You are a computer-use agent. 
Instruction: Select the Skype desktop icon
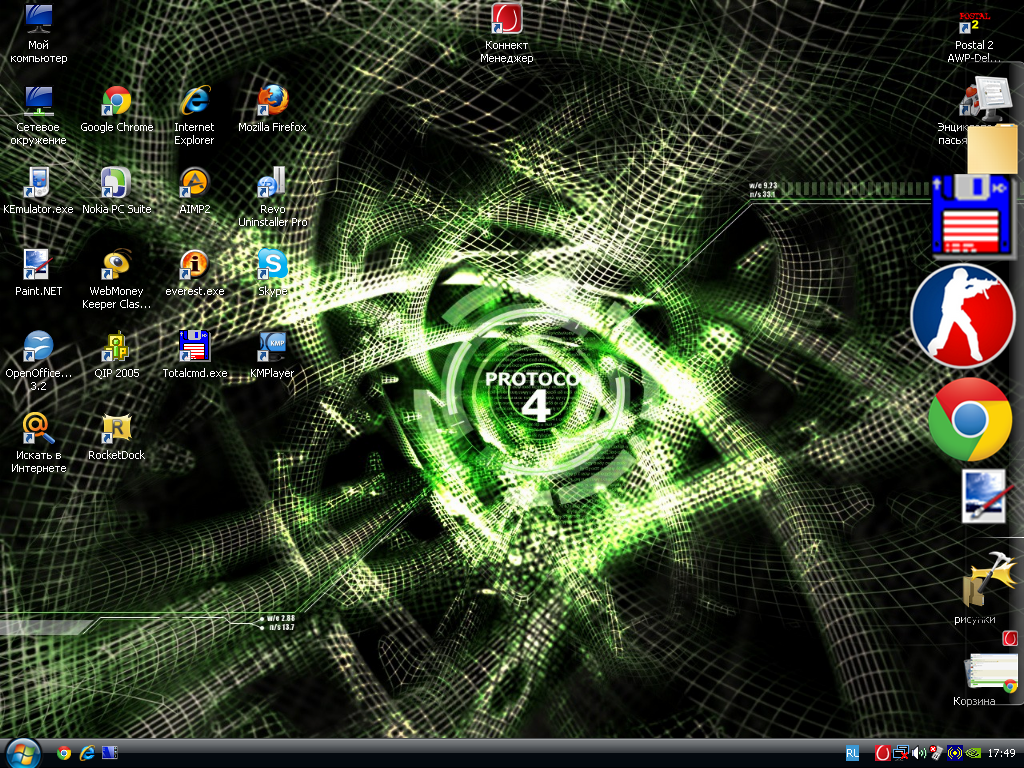tap(272, 265)
